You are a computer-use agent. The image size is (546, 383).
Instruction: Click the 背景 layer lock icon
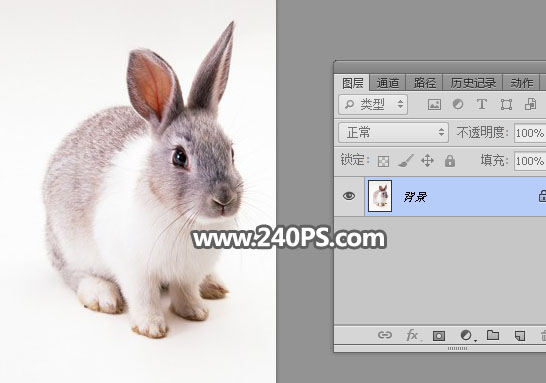[542, 196]
